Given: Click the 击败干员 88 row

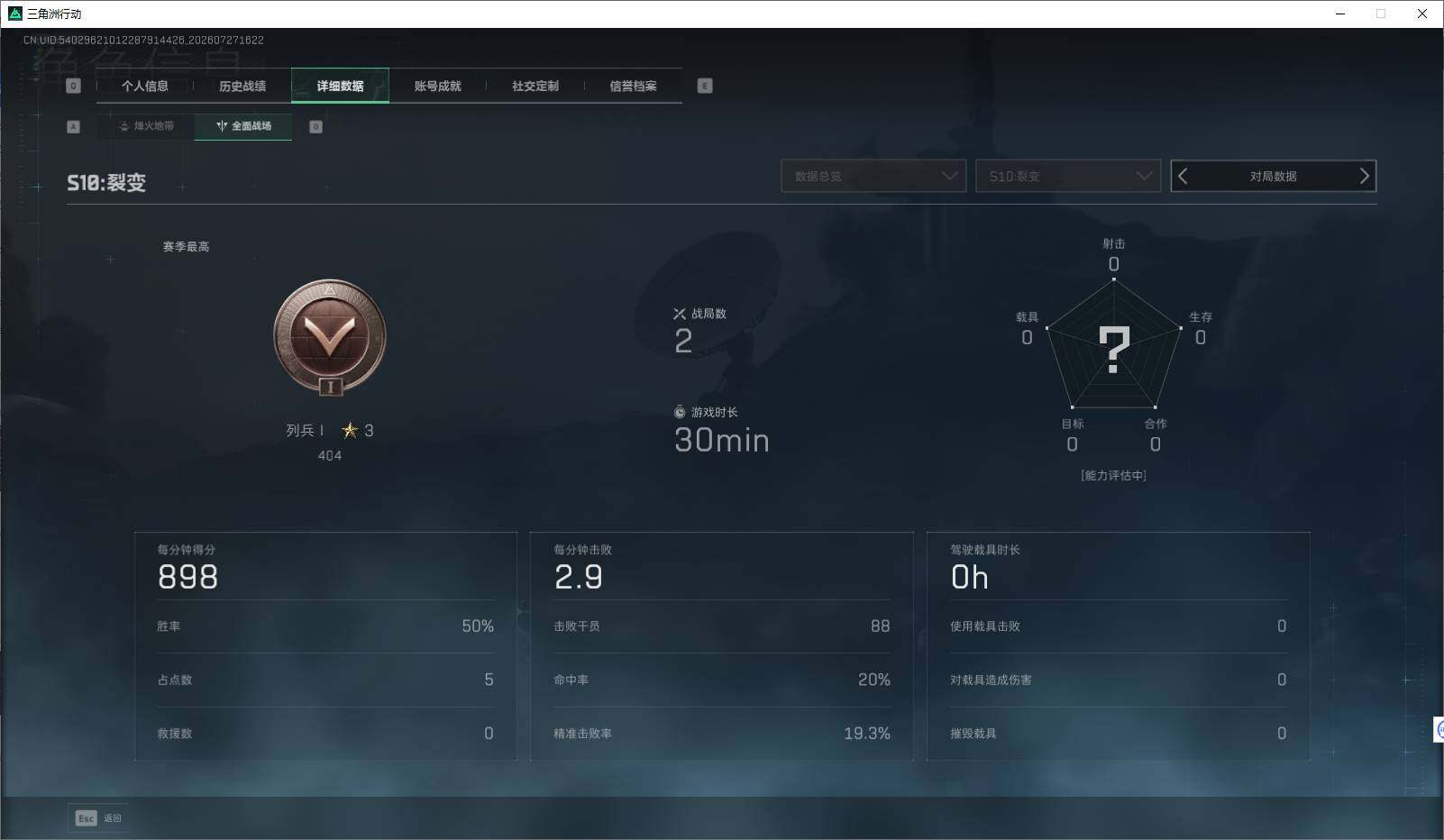Looking at the screenshot, I should point(722,626).
